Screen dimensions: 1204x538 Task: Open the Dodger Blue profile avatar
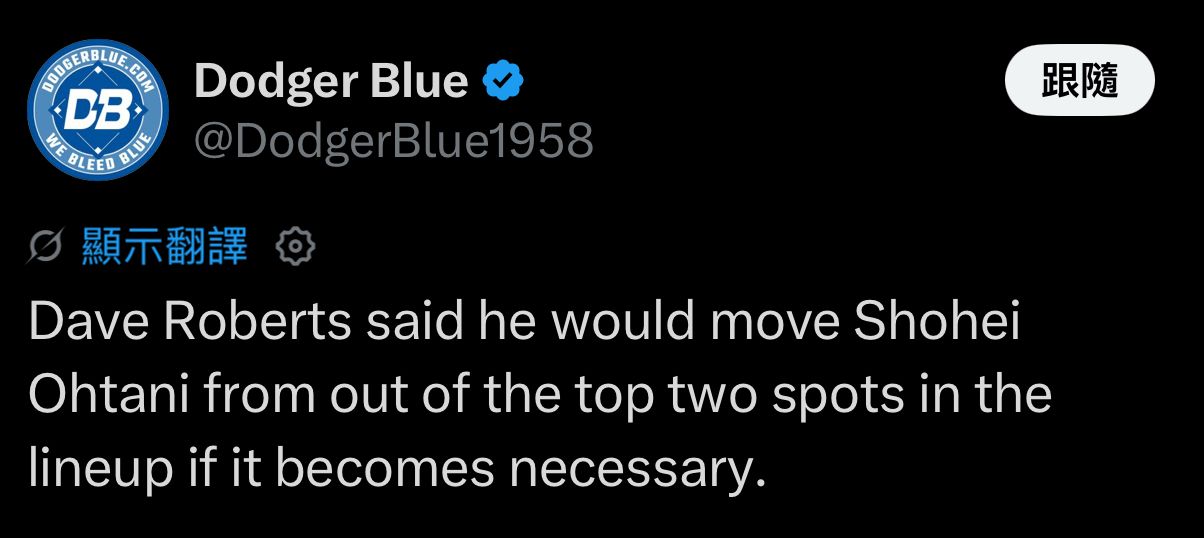[98, 110]
